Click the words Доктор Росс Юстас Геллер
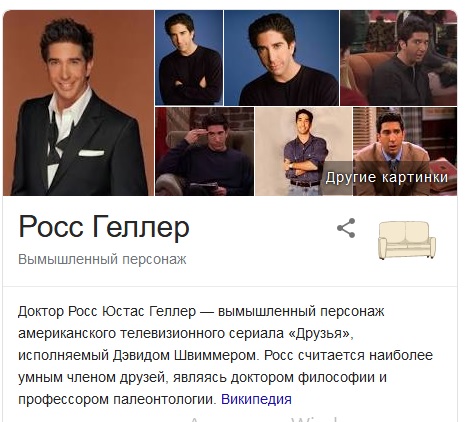This screenshot has width=472, height=422. (107, 311)
